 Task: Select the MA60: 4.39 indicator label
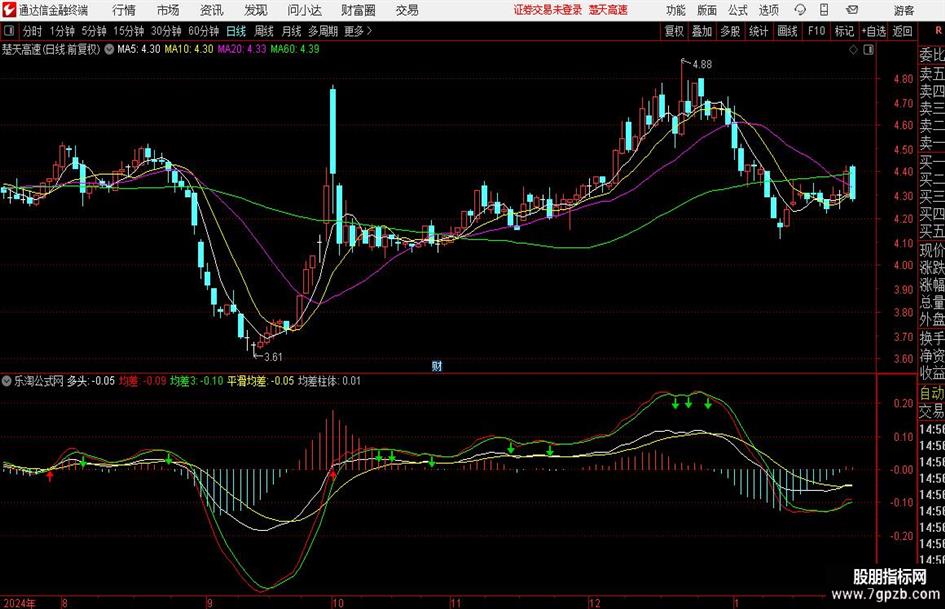pyautogui.click(x=295, y=49)
